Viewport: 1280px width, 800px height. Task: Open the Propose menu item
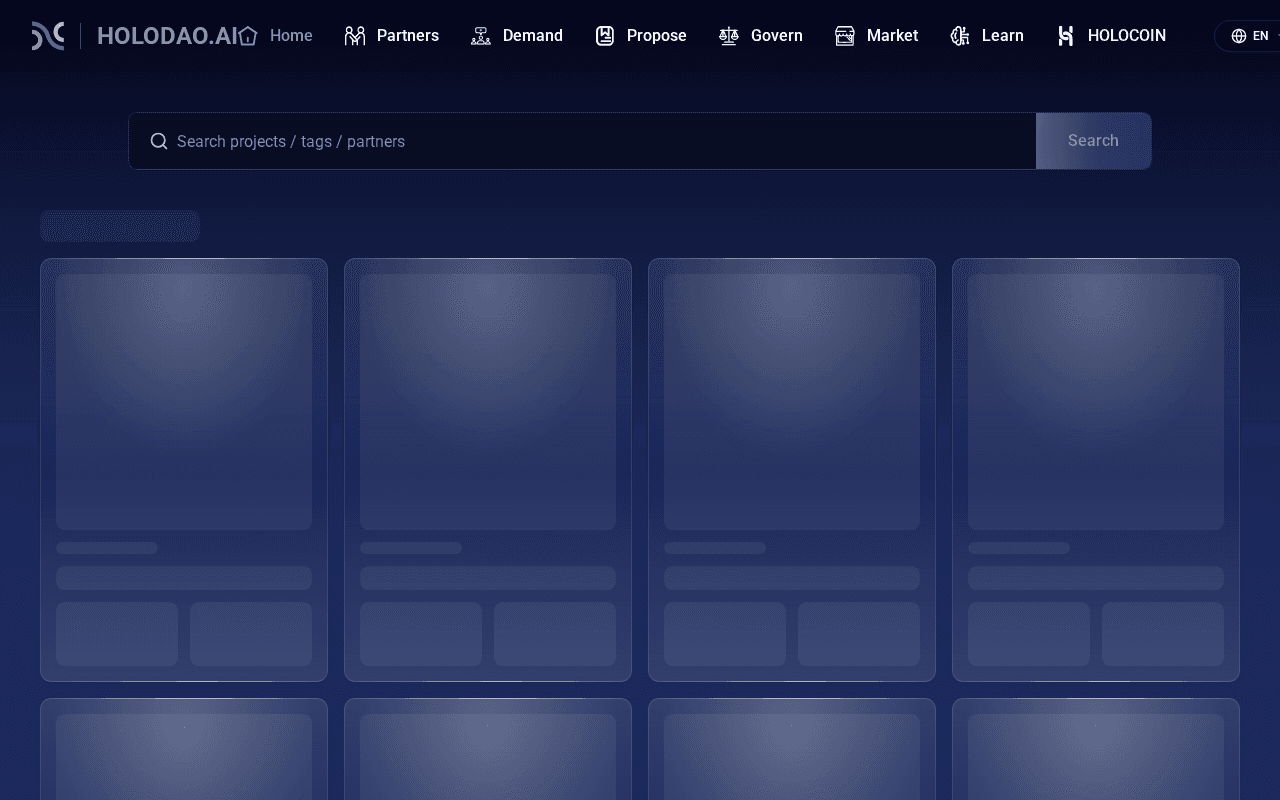(x=657, y=36)
